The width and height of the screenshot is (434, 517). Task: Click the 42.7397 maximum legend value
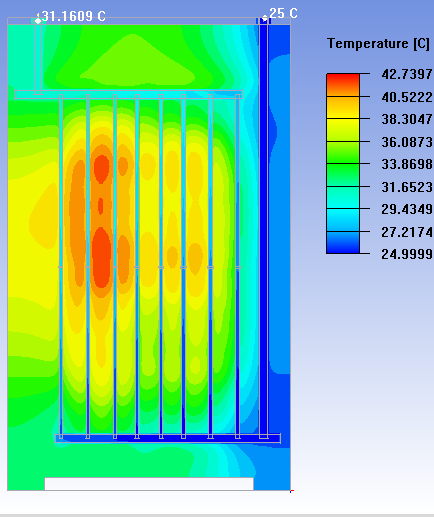407,74
